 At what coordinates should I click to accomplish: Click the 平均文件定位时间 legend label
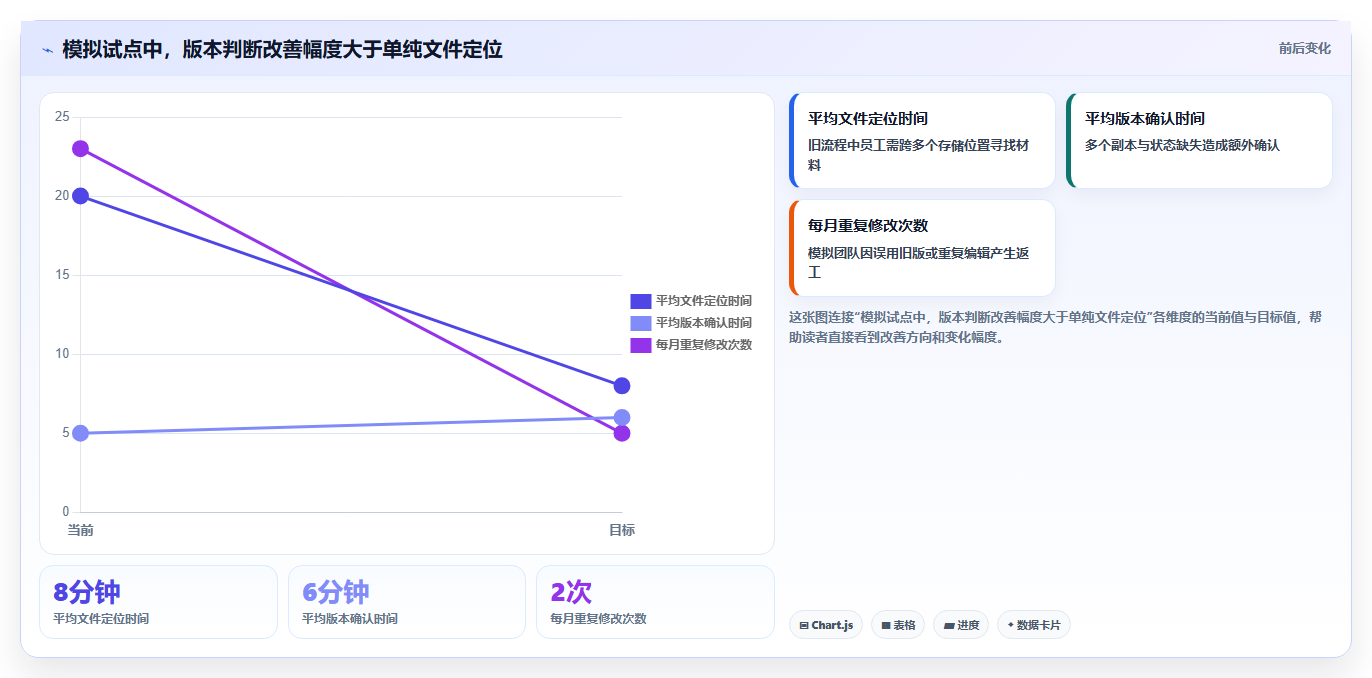[704, 301]
